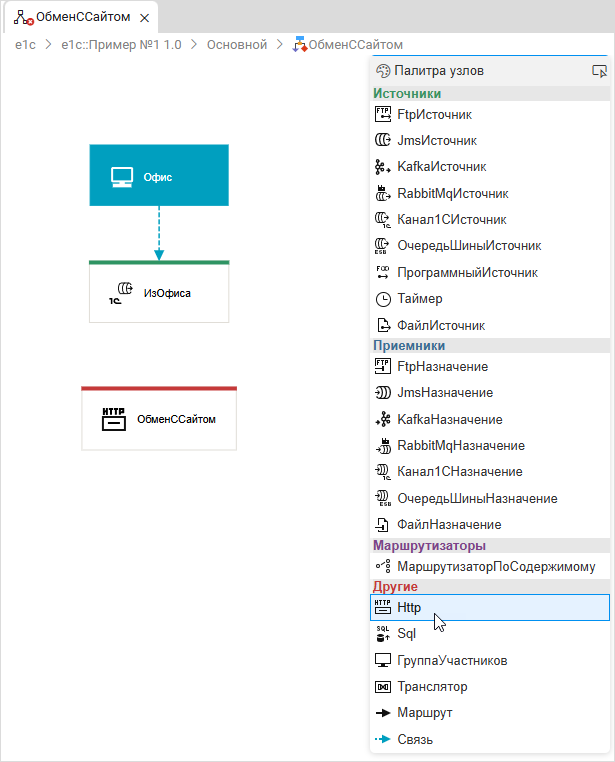Click the Палитра узлов palette icon
The image size is (615, 762).
[383, 71]
